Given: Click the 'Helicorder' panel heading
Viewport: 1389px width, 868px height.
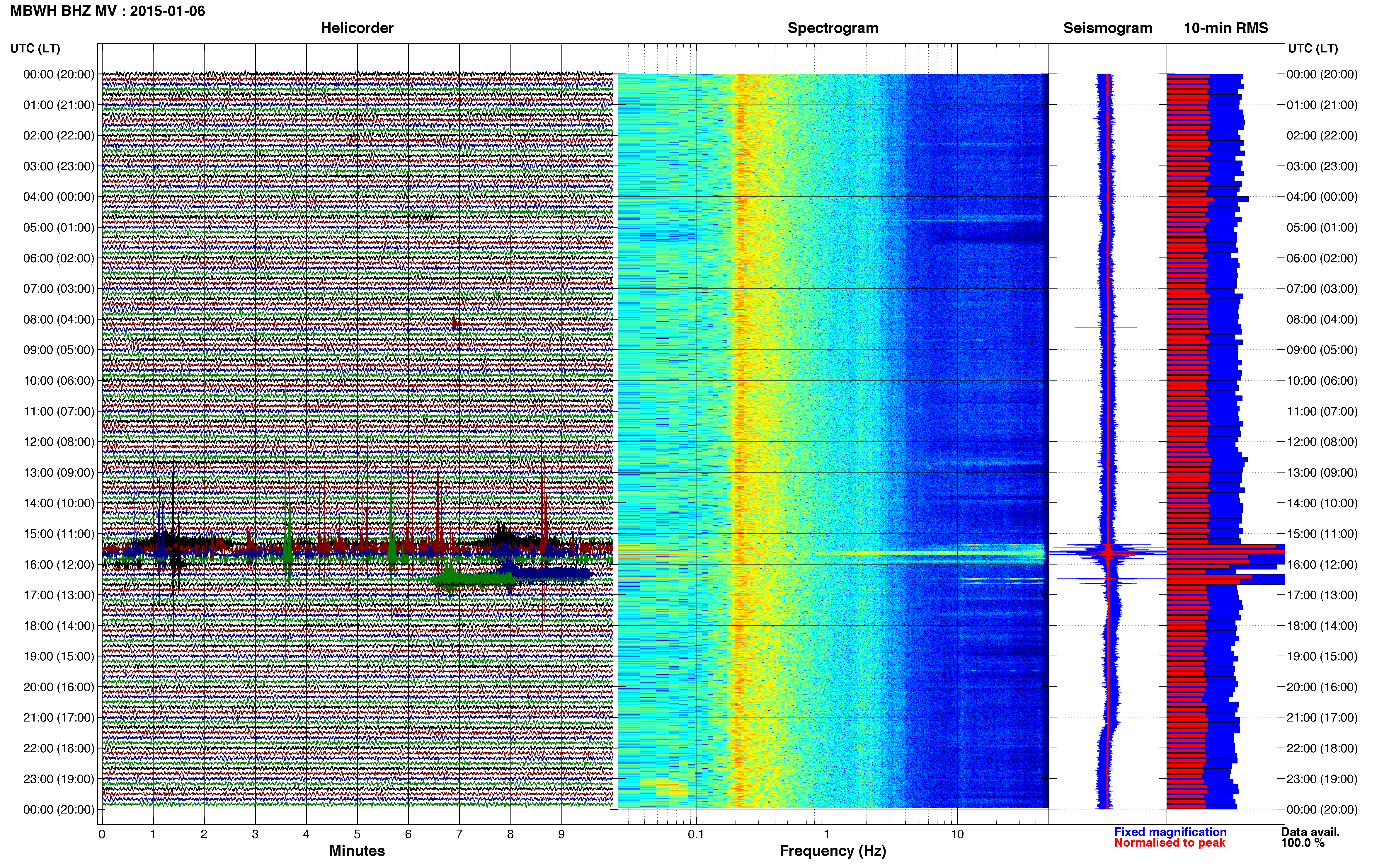Looking at the screenshot, I should (x=357, y=28).
